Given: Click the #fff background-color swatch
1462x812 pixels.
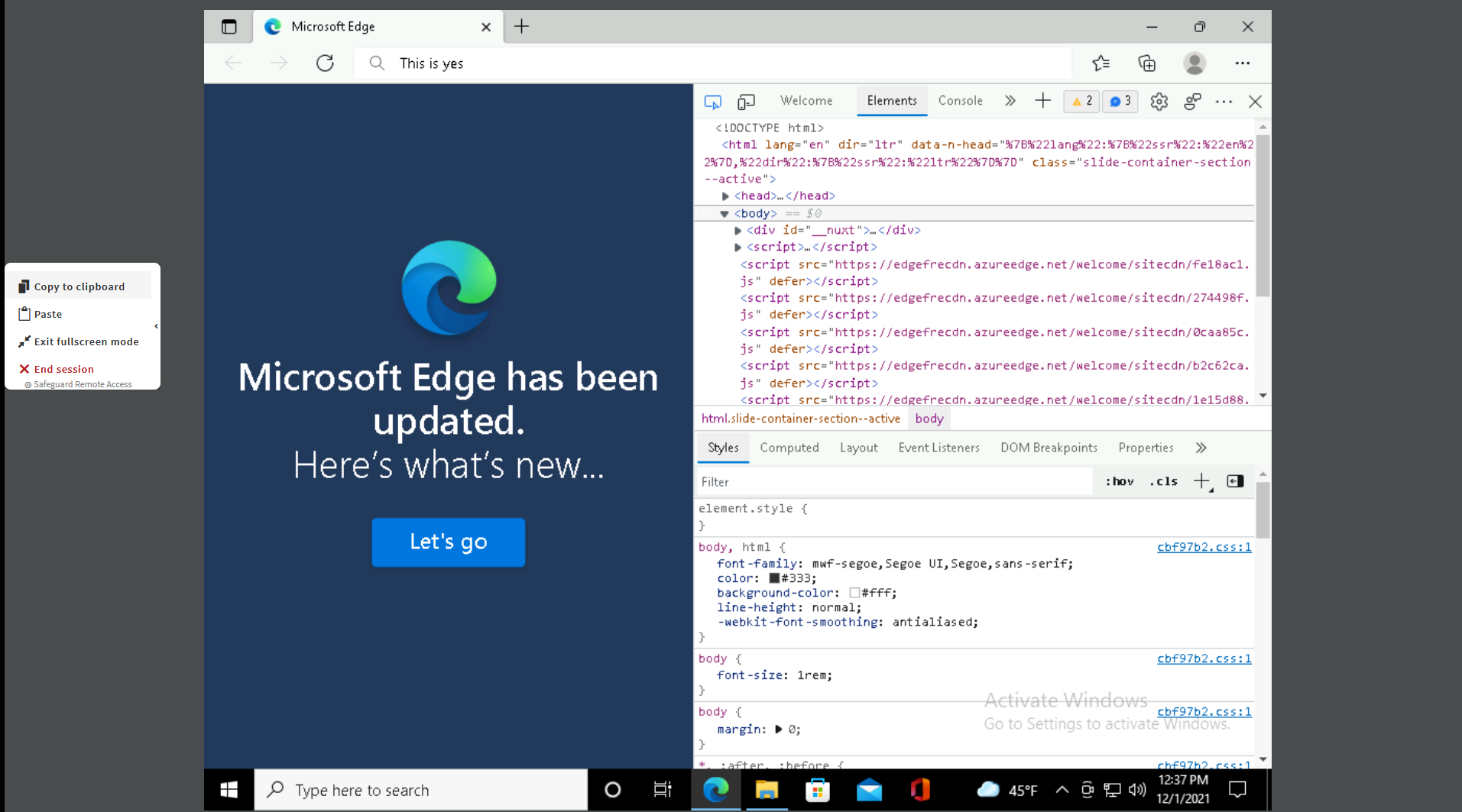Looking at the screenshot, I should pyautogui.click(x=854, y=594).
